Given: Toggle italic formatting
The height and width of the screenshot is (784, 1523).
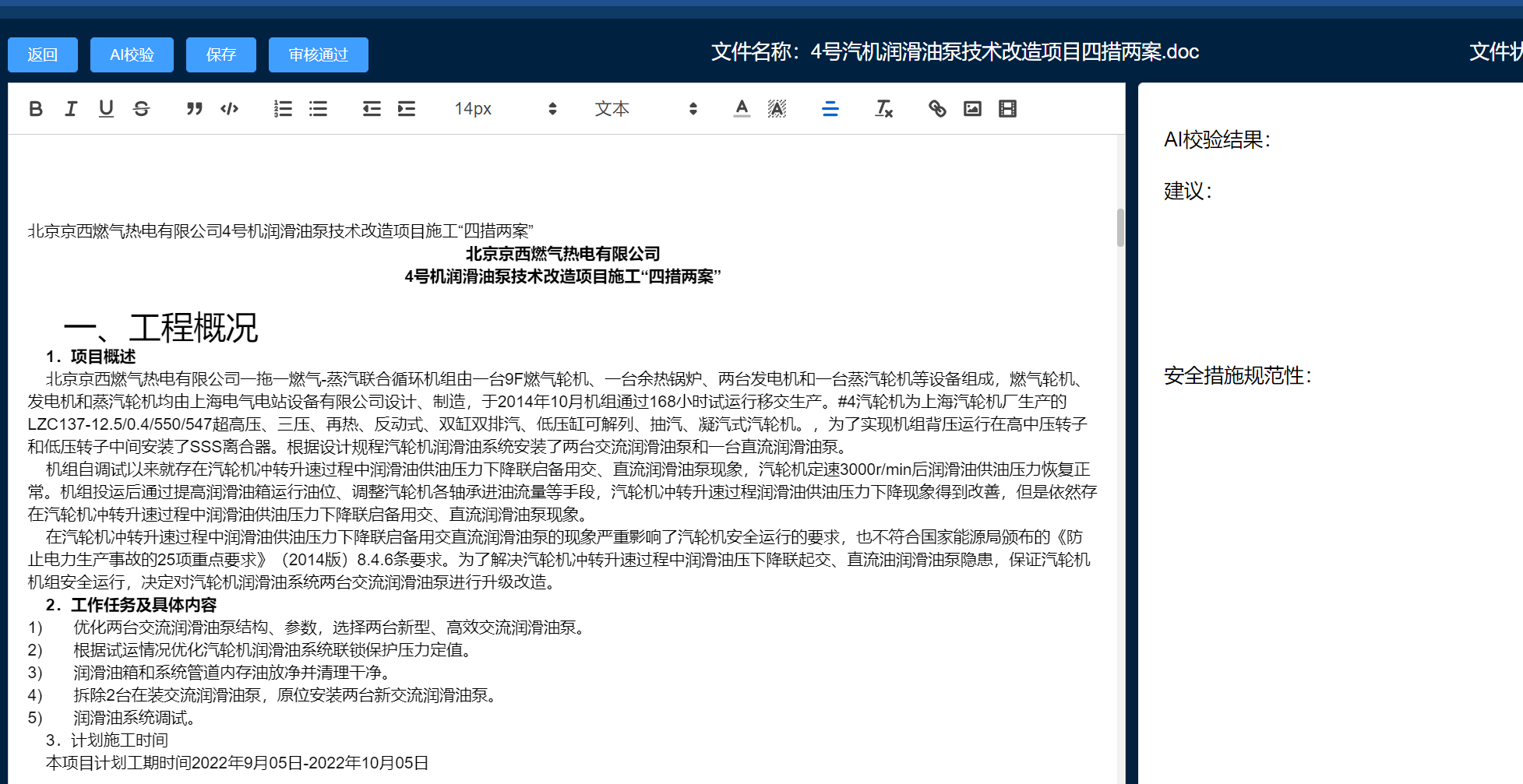Looking at the screenshot, I should [71, 109].
